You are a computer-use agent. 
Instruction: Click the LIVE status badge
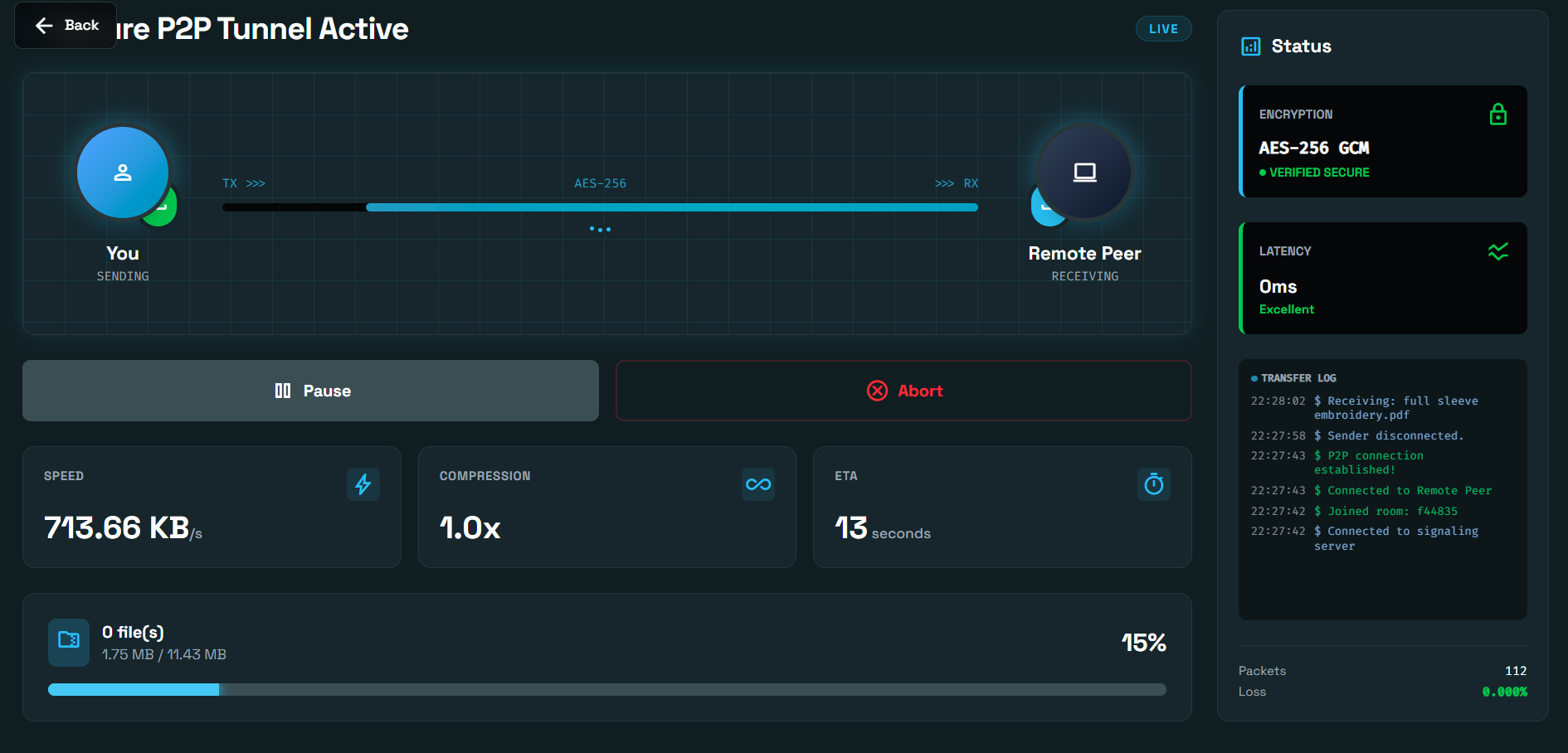1163,29
